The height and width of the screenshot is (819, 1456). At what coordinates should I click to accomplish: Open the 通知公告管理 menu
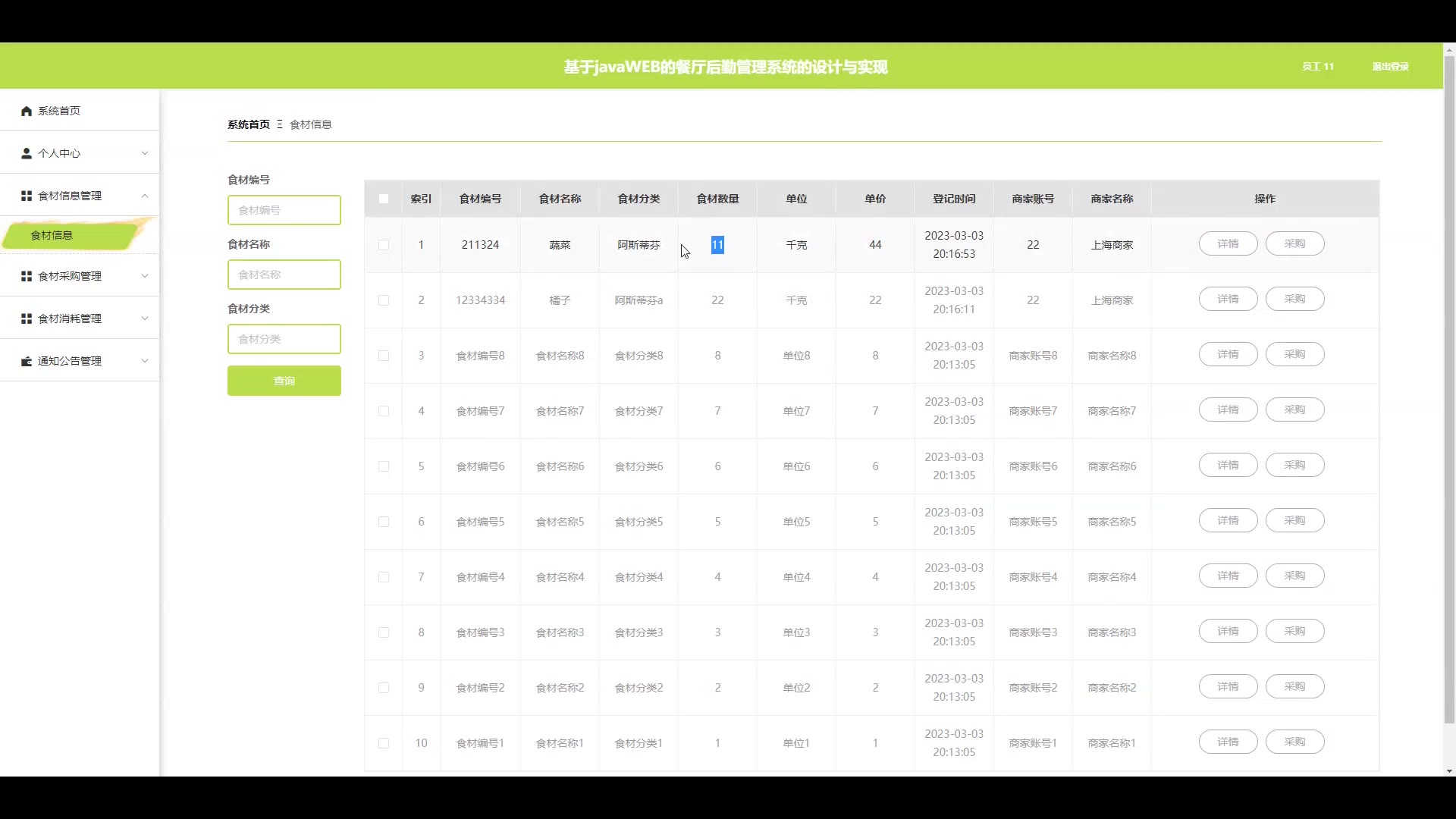point(70,361)
